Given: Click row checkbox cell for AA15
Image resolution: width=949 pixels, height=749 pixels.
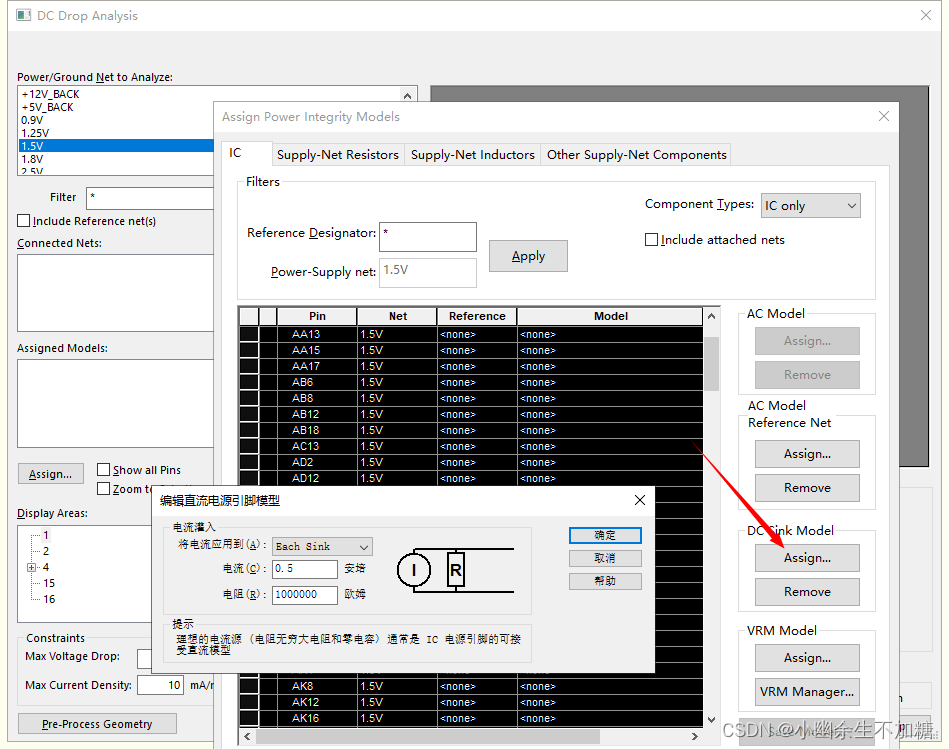Looking at the screenshot, I should pos(249,350).
